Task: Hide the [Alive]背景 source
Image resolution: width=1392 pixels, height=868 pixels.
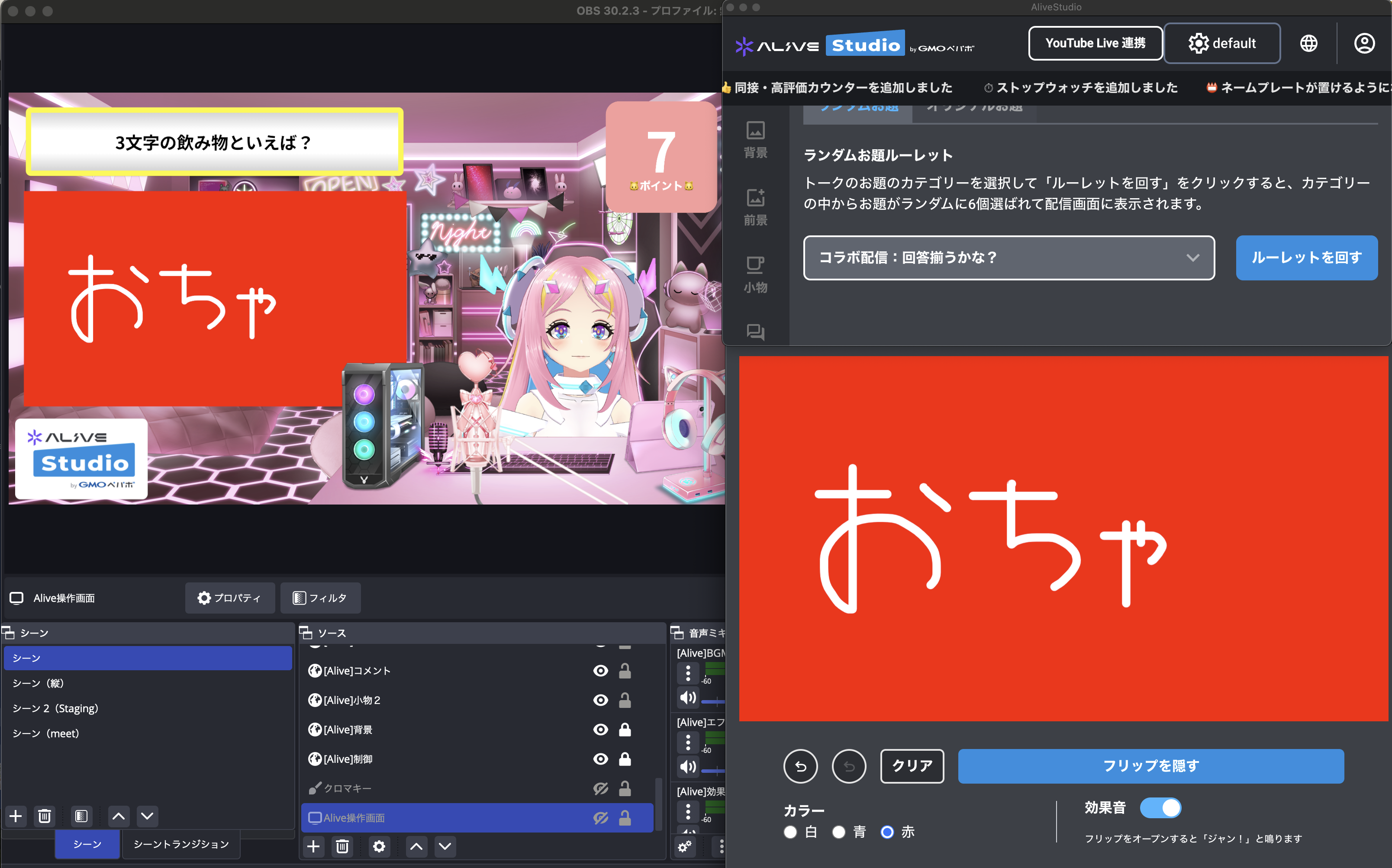Action: click(x=601, y=729)
